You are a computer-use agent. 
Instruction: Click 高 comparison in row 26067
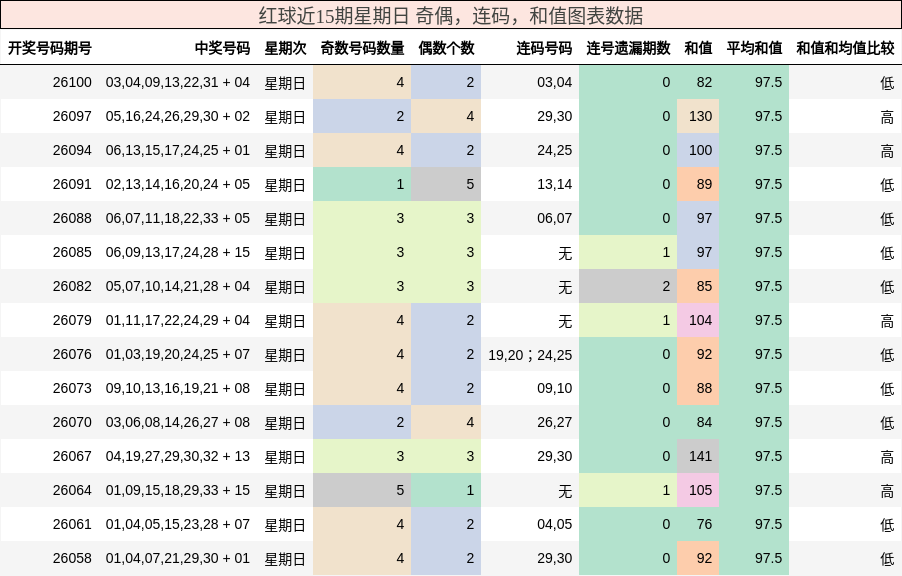[x=887, y=456]
